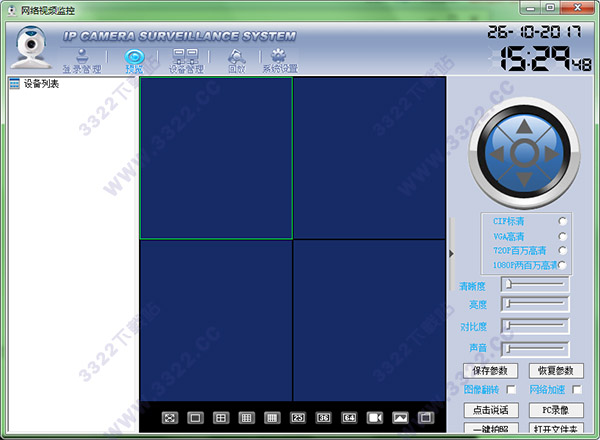Select VGA高清 resolution
Image resolution: width=600 pixels, height=440 pixels.
click(562, 236)
